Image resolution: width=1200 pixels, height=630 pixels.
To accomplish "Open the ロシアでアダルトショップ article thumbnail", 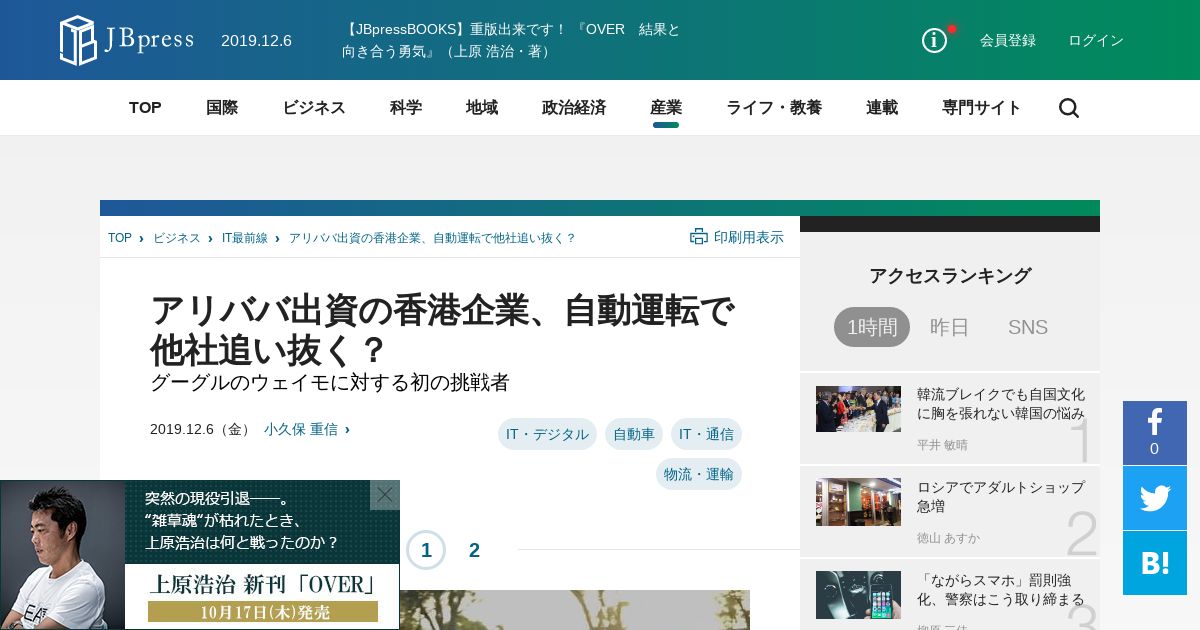I will (x=858, y=502).
